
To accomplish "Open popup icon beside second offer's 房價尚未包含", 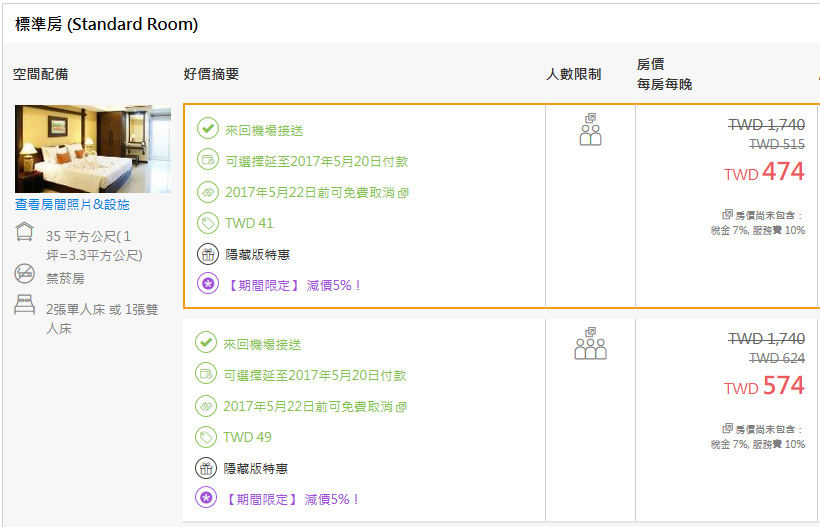I will click(x=727, y=428).
